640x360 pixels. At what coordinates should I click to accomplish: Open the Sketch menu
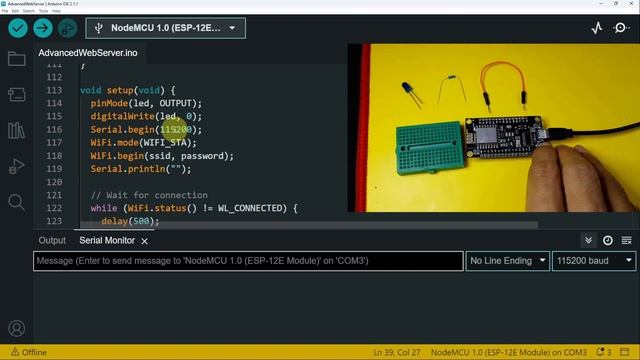[x=29, y=11]
